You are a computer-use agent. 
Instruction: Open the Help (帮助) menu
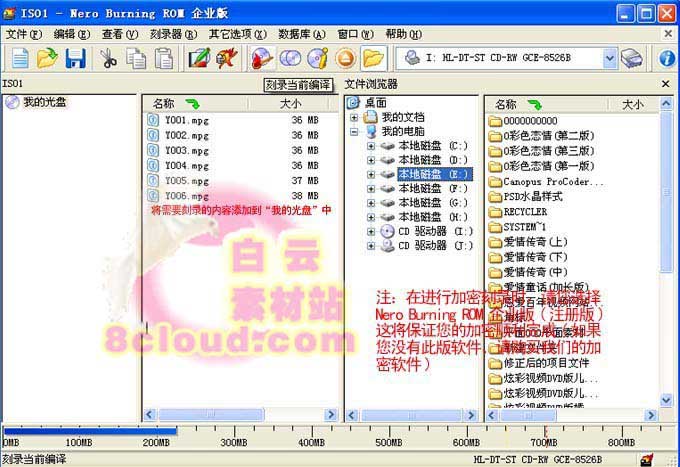pyautogui.click(x=403, y=34)
